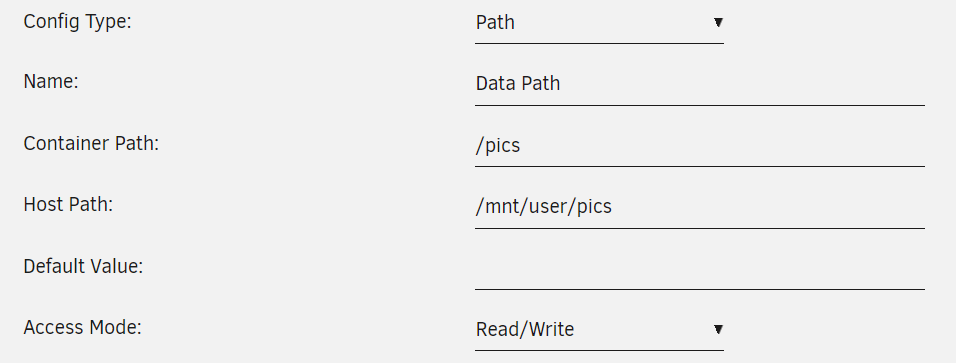Click the "Container Path:" label

(91, 143)
